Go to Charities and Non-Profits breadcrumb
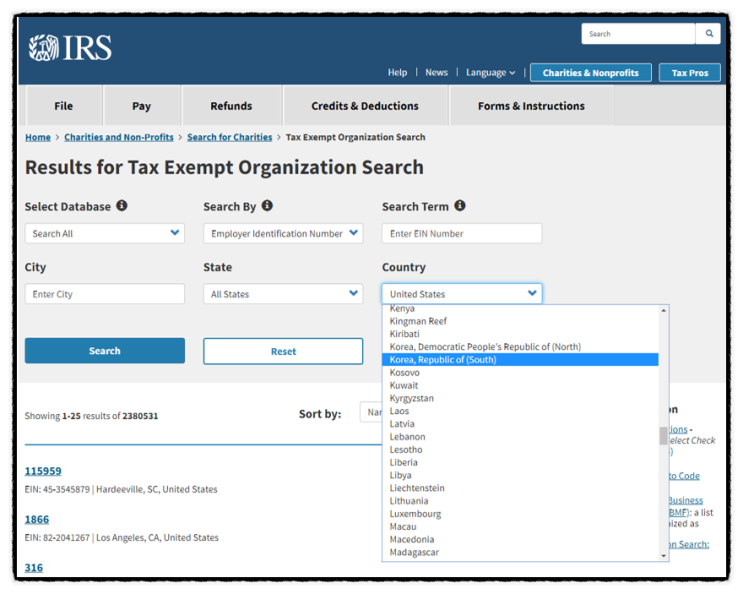Viewport: 743px width, 594px height. coord(119,137)
